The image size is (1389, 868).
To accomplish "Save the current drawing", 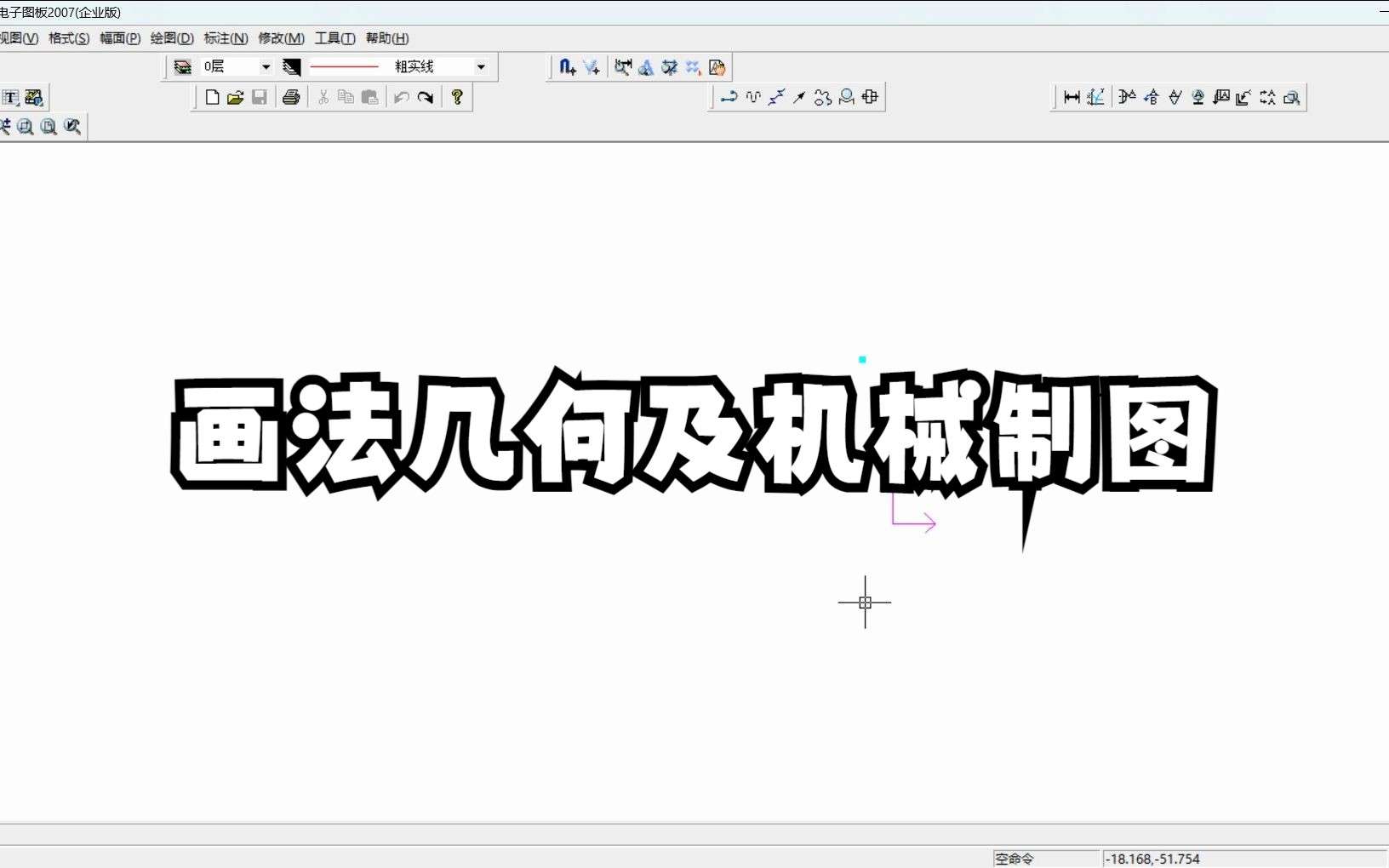I will click(260, 97).
